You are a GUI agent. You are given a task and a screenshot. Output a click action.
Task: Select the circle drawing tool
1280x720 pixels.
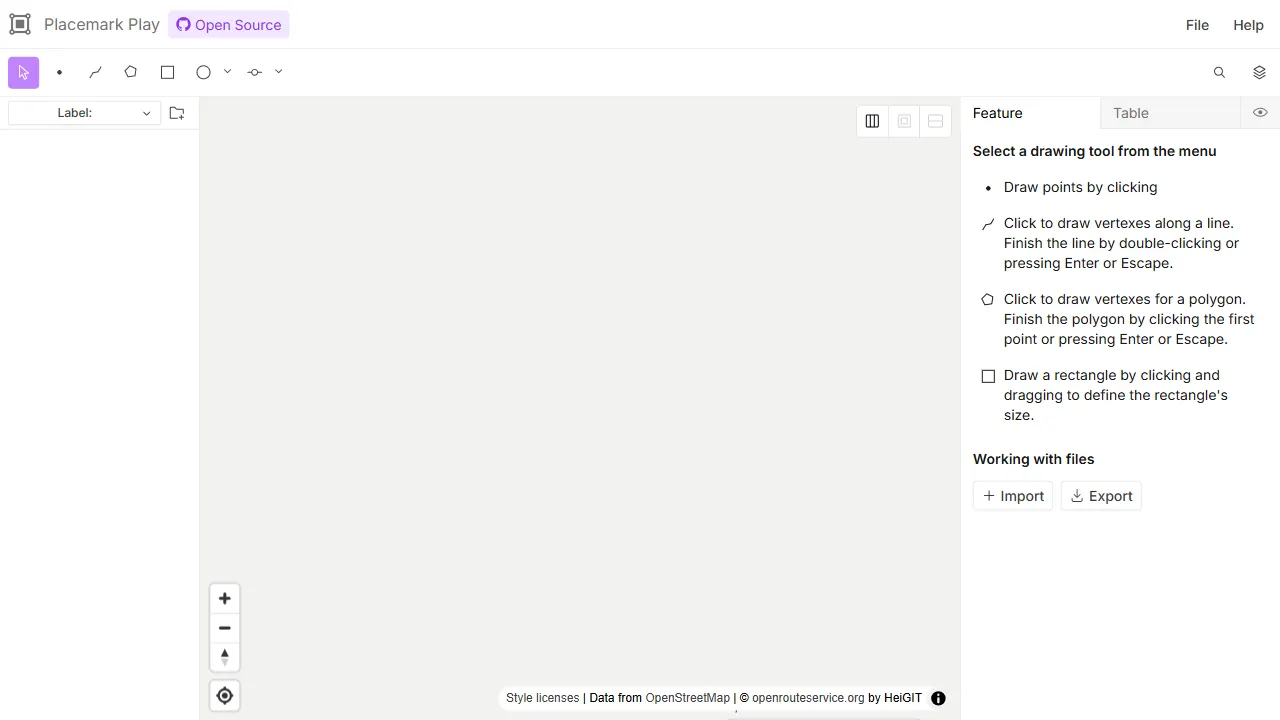204,72
